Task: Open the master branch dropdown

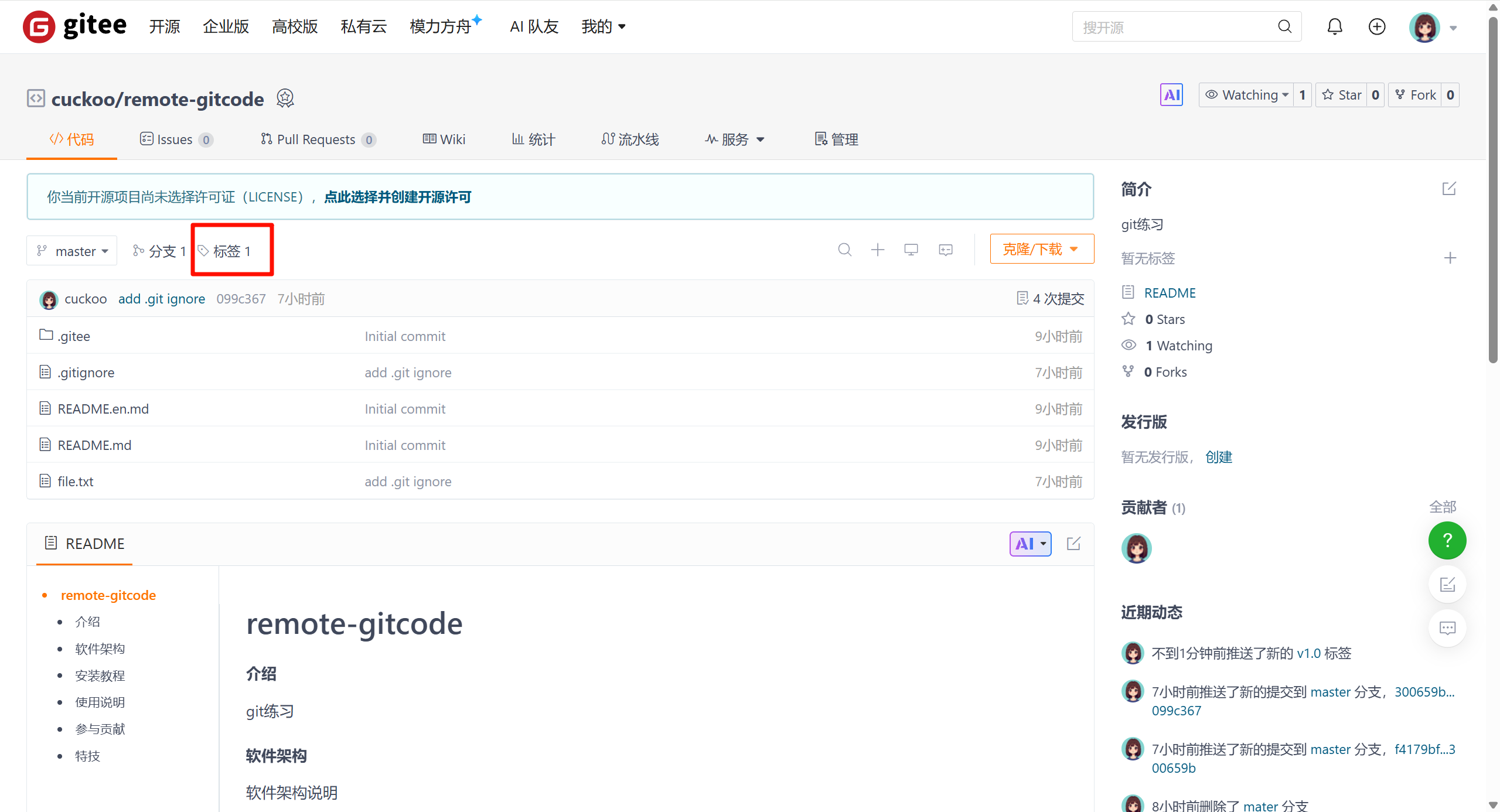Action: 71,250
